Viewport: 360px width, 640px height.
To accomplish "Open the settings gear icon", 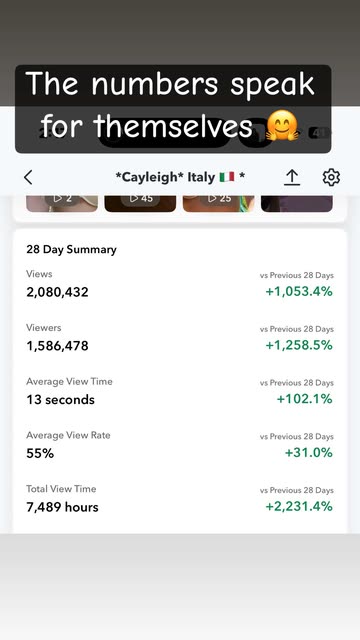I will 331,178.
